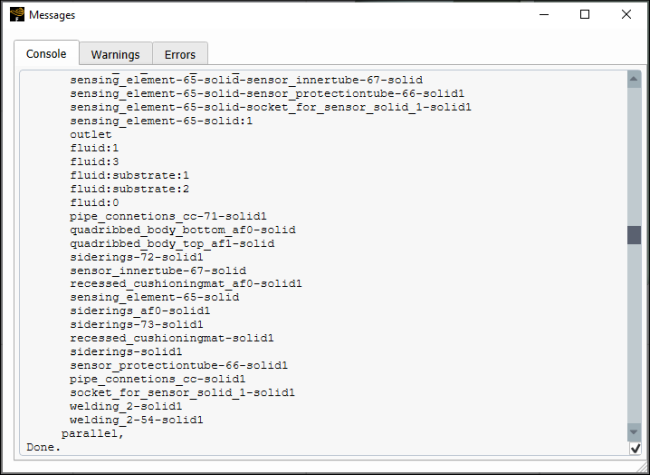Click 'siderings-72-solid1' line
The width and height of the screenshot is (650, 475).
(136, 257)
